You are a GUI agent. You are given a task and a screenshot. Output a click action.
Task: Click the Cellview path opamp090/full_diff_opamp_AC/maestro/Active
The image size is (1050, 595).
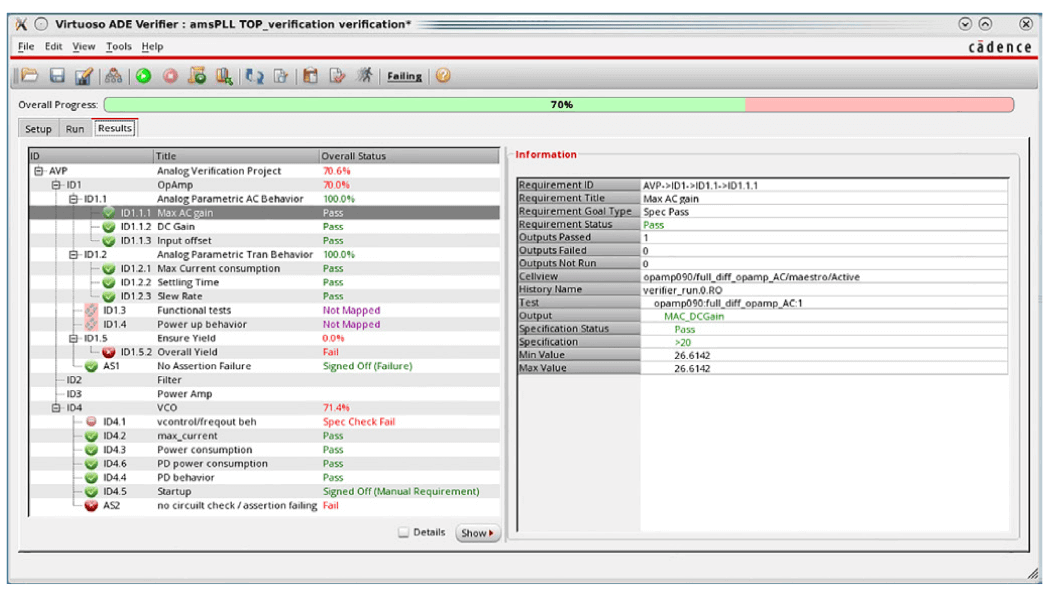pyautogui.click(x=751, y=277)
